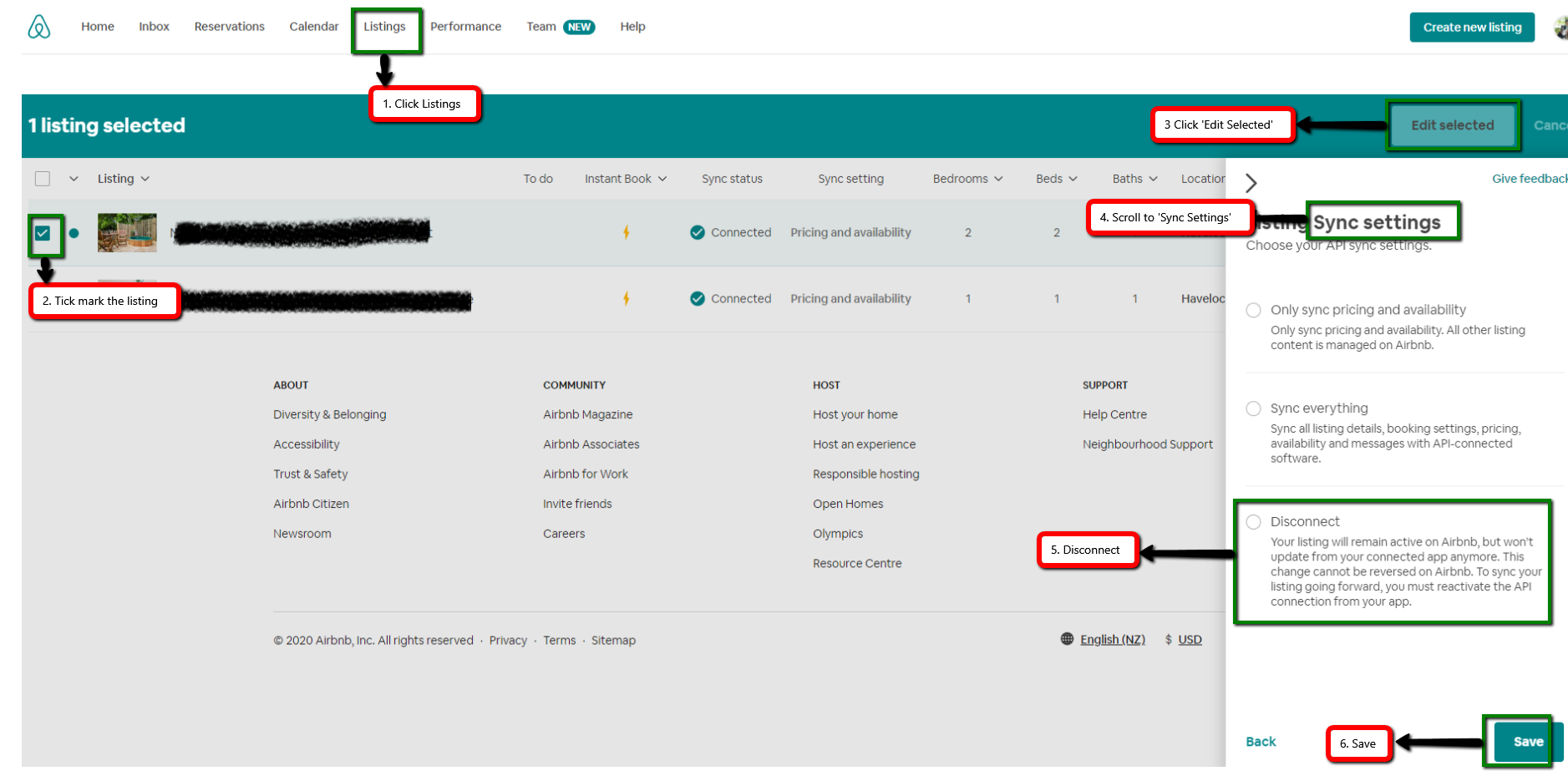Open the Instant Book column dropdown
Screen dimensions: 1568x771
pos(626,179)
